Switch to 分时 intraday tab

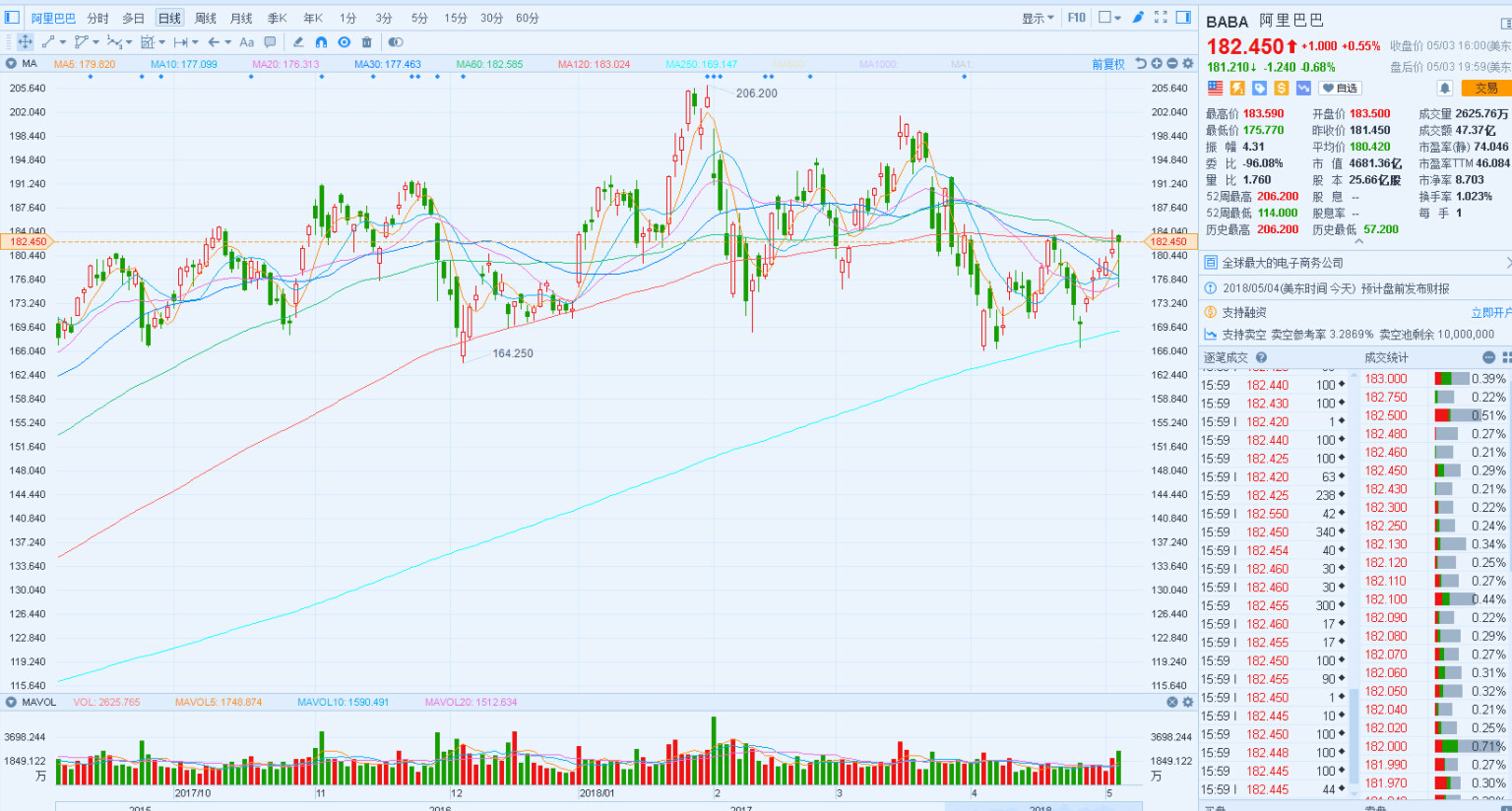coord(97,18)
